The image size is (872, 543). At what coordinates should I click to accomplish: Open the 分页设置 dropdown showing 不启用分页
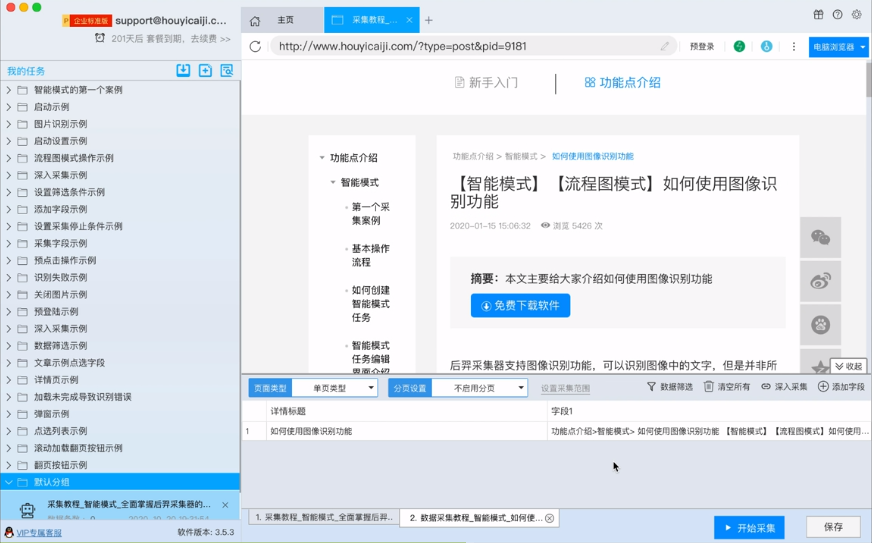[479, 388]
